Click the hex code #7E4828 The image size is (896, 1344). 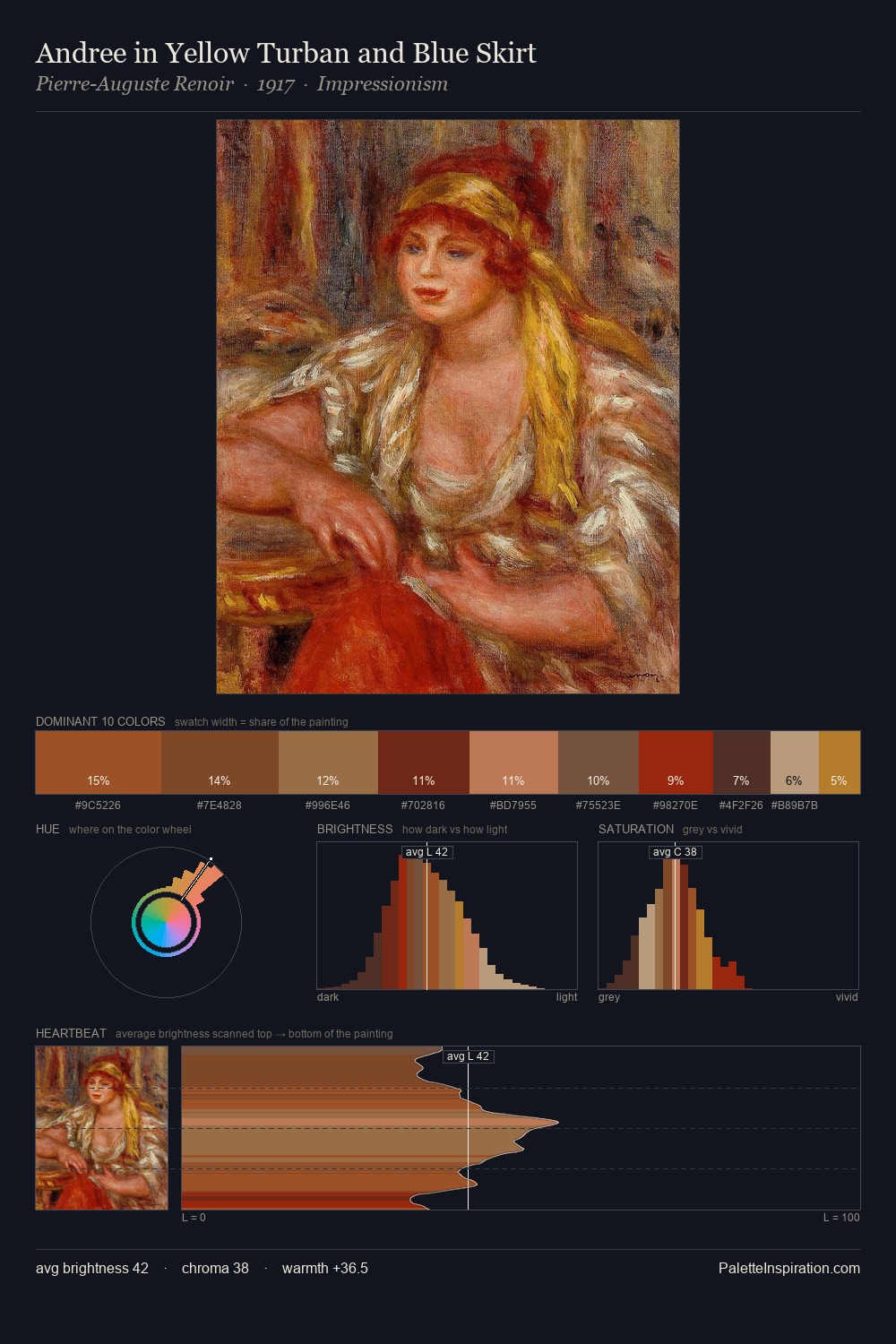220,806
